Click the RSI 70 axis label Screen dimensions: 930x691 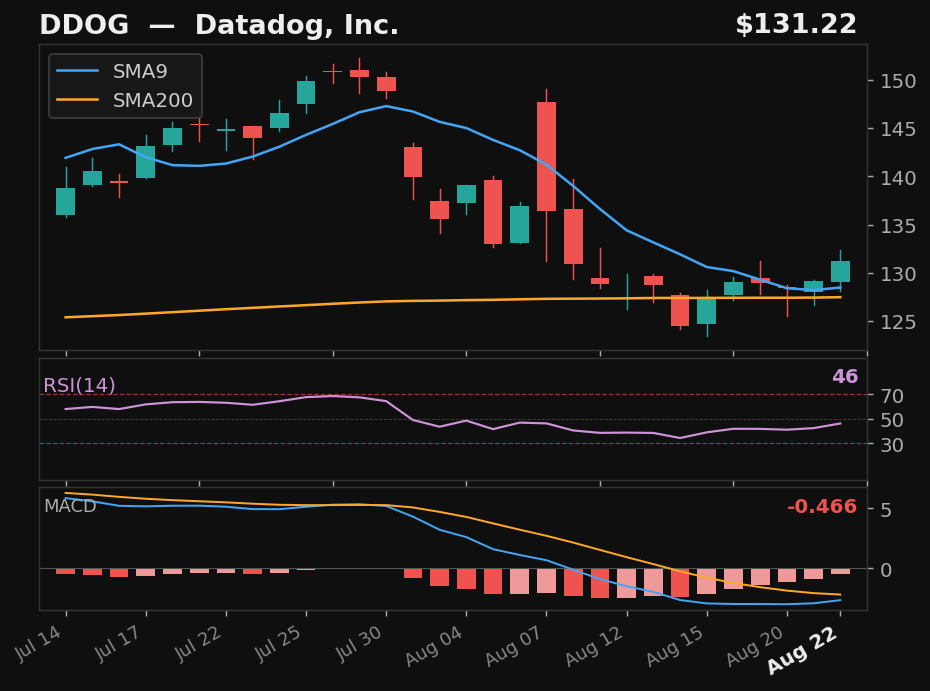892,396
